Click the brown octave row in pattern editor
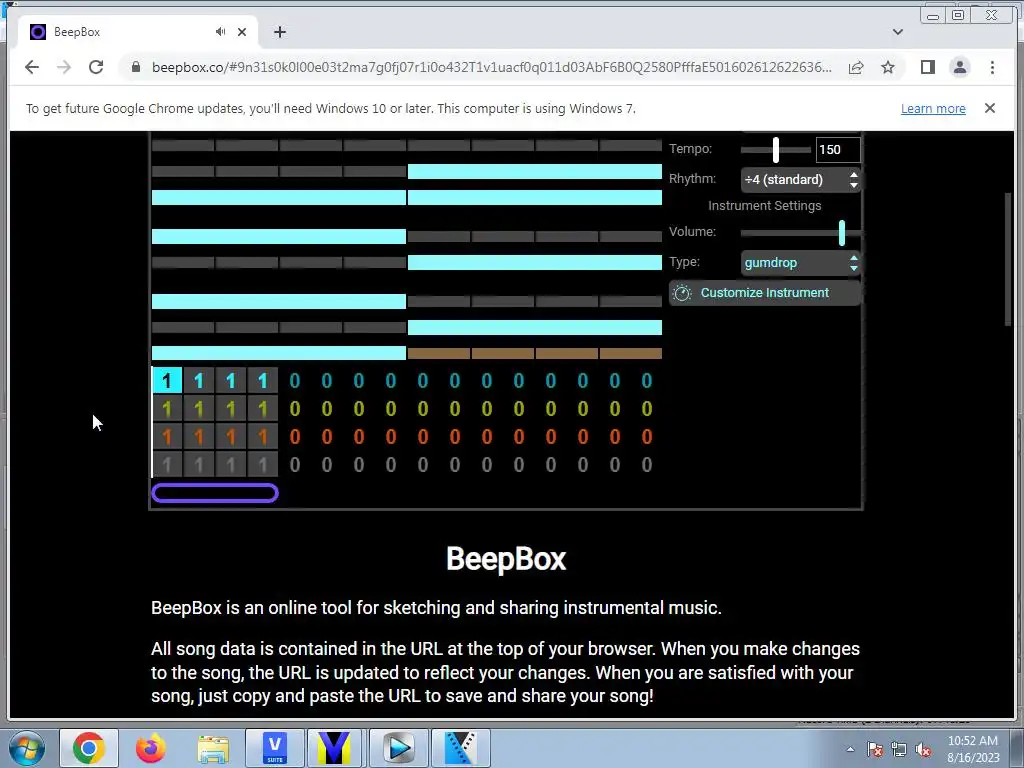Viewport: 1024px width, 768px height. click(x=535, y=353)
